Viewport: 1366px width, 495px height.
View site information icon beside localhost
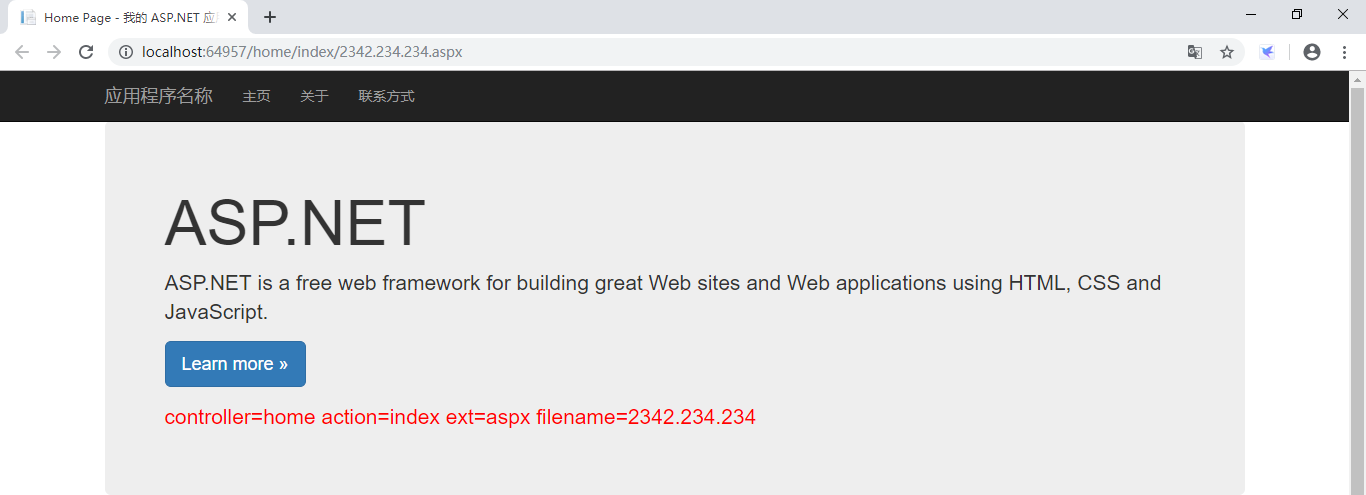pyautogui.click(x=126, y=52)
